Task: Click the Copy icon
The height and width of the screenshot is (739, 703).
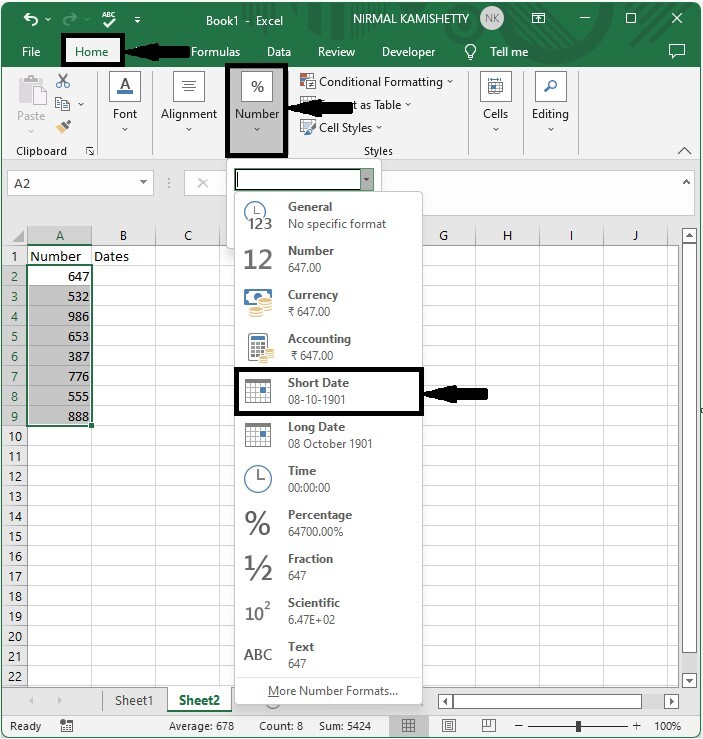Action: click(62, 104)
